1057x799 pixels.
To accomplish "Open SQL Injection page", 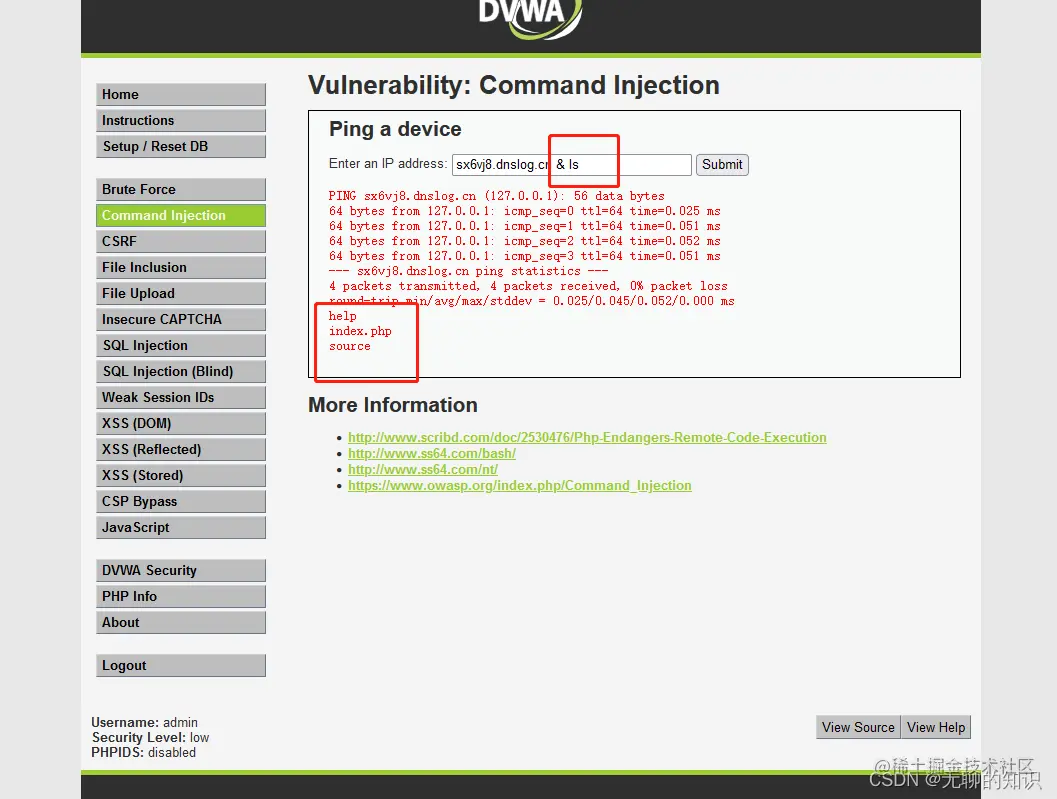I will 181,345.
